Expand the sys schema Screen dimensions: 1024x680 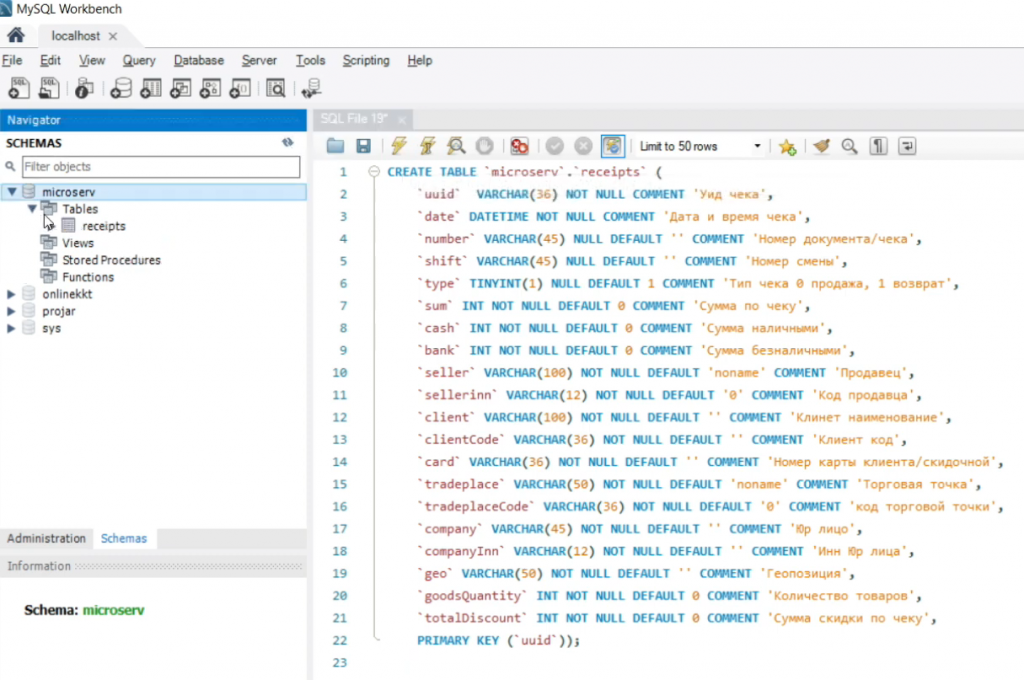tap(10, 328)
